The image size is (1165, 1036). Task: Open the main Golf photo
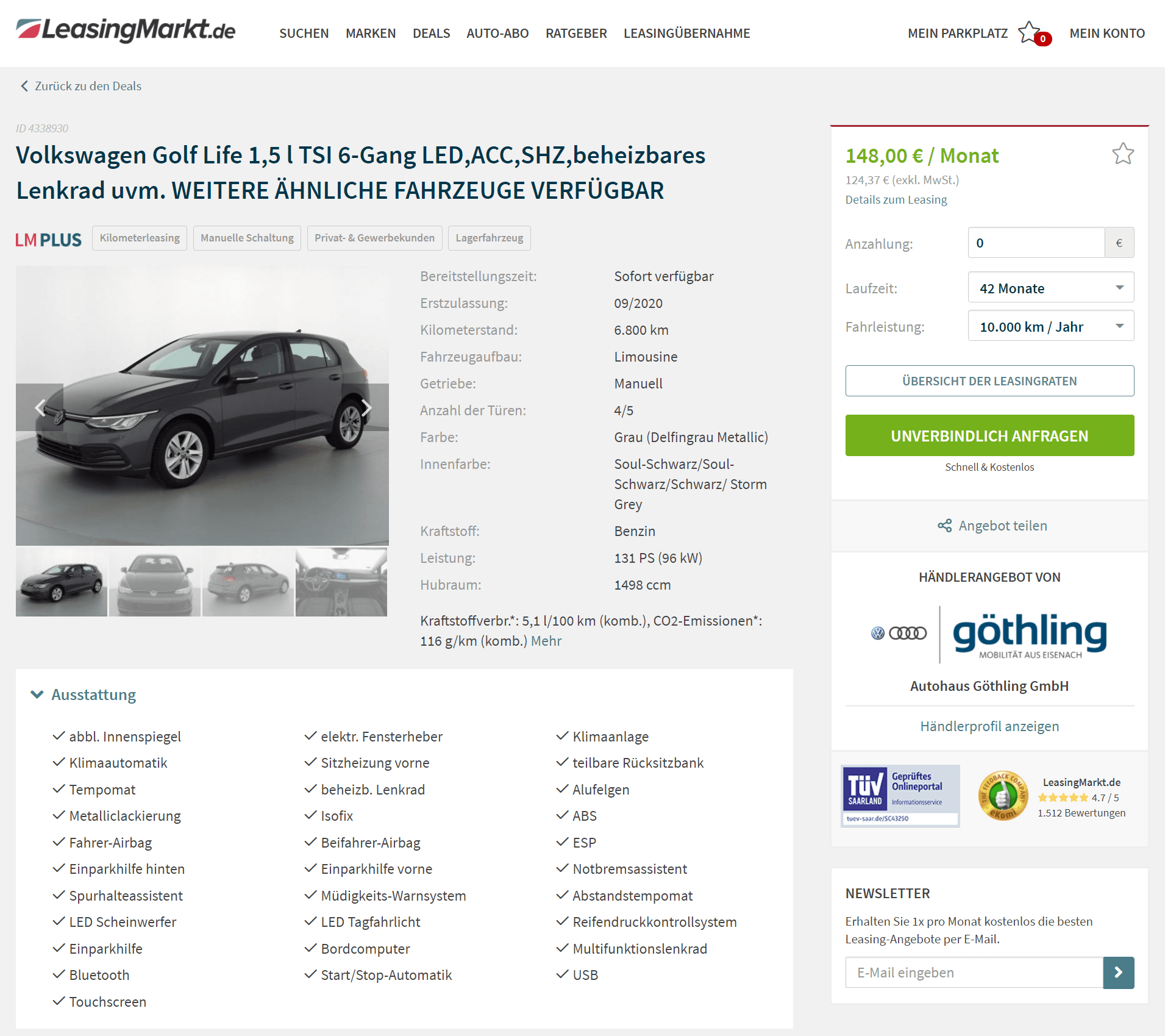pos(202,405)
